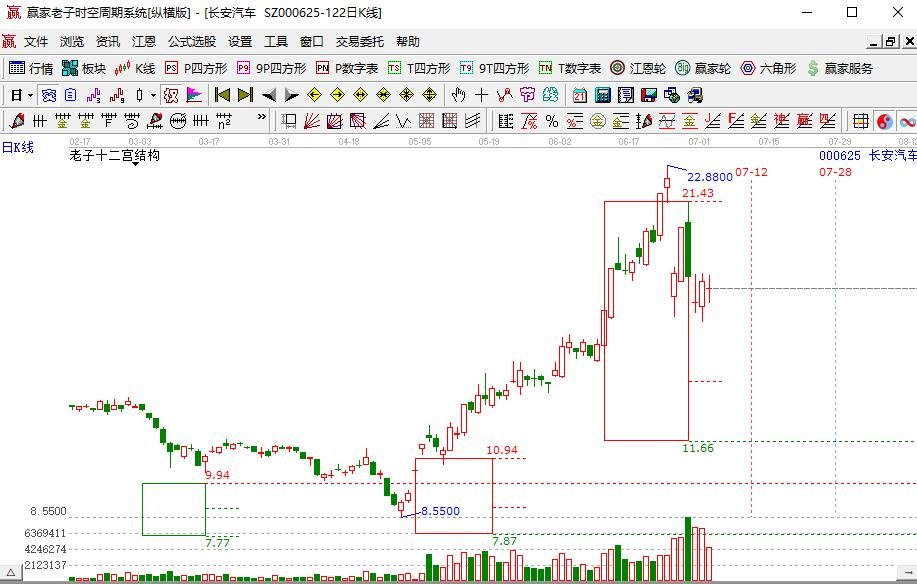Image resolution: width=917 pixels, height=584 pixels.
Task: Click the yellow diamond horizontal-compress icon
Action: tap(384, 95)
